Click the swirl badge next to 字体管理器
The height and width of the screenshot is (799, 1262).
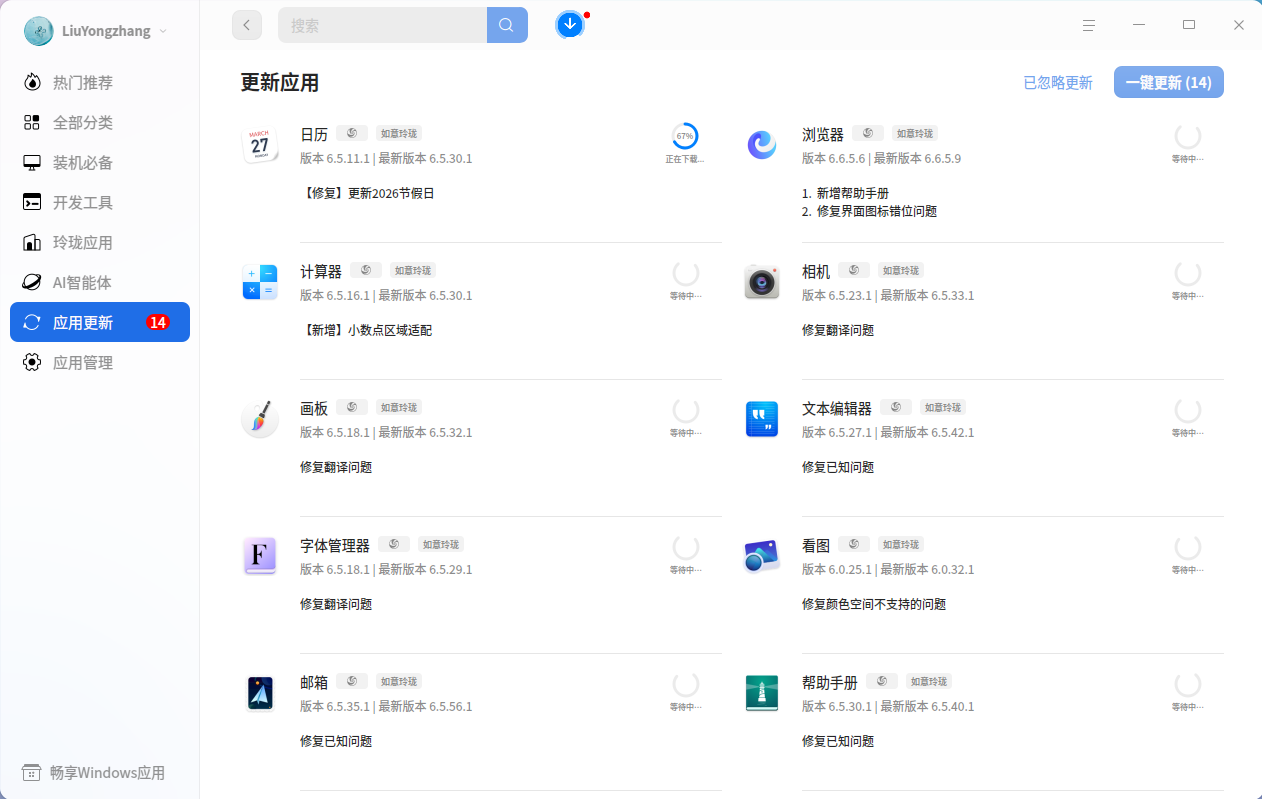(394, 544)
